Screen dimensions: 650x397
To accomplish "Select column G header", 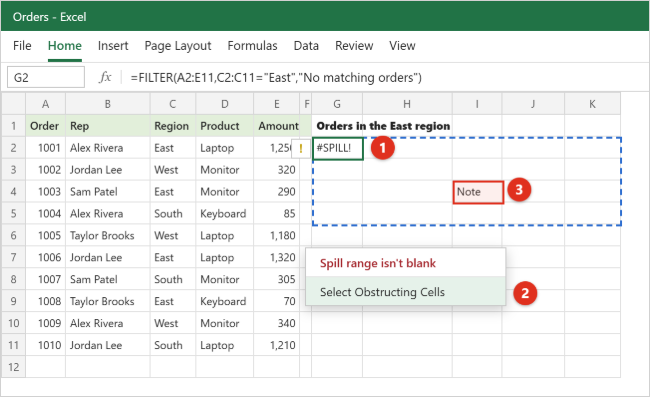I will click(x=337, y=104).
